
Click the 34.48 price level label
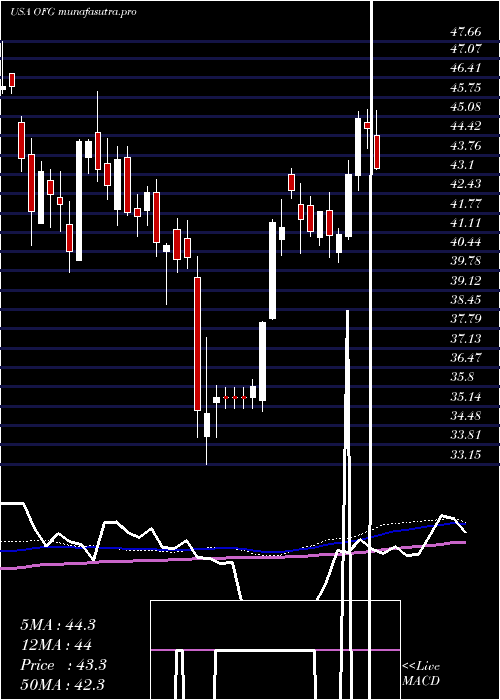coord(466,416)
